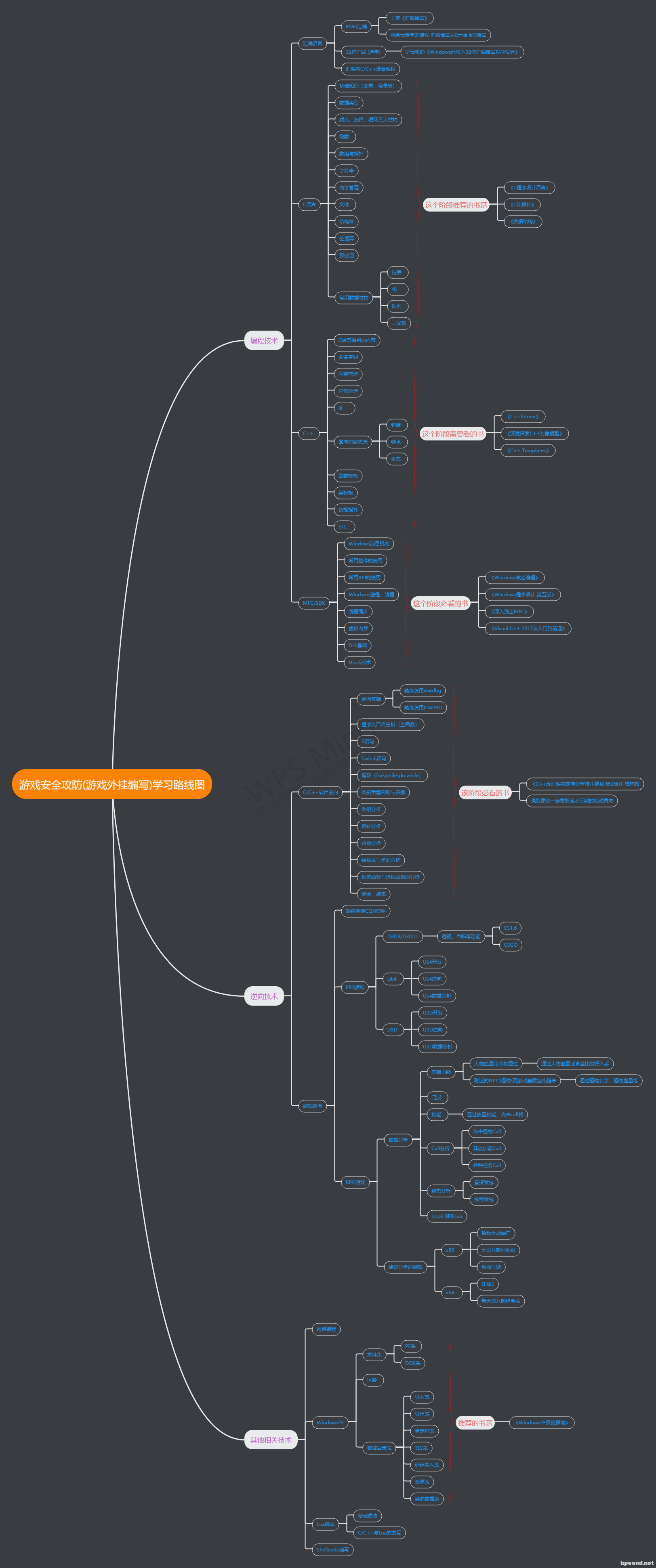
Task: Click the RPG游戏 node
Action: coord(355,1182)
